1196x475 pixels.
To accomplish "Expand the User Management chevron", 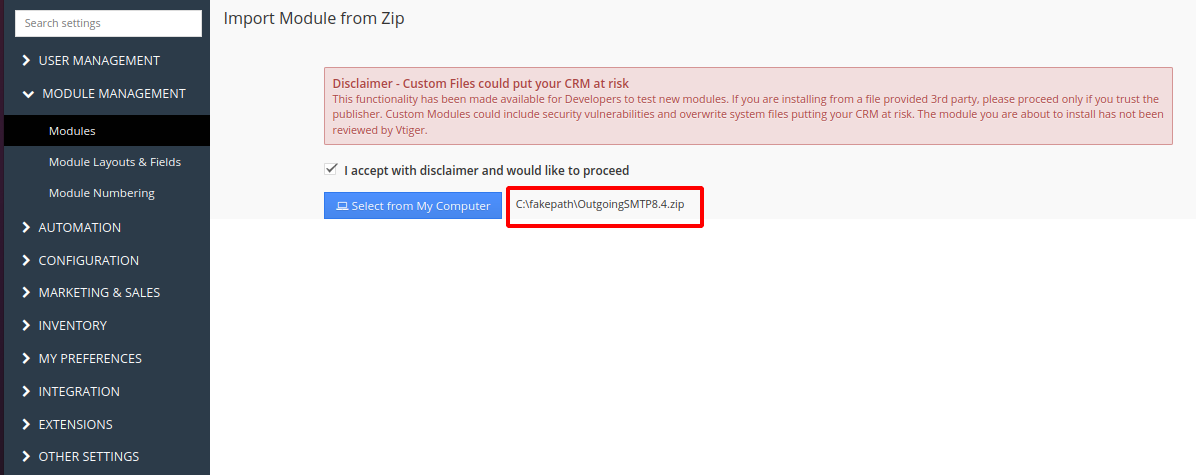I will click(27, 61).
